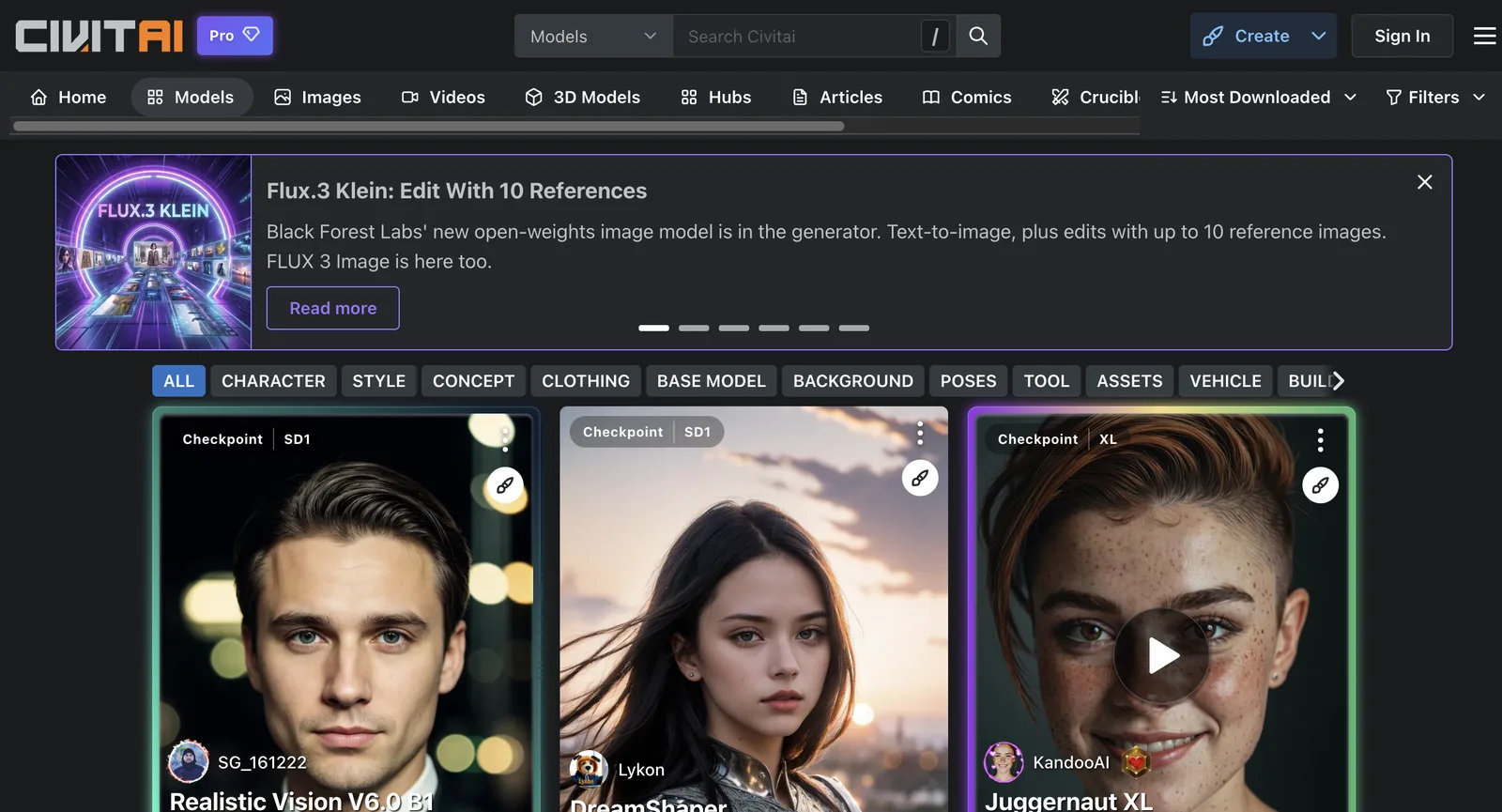Click the Read more button

333,308
